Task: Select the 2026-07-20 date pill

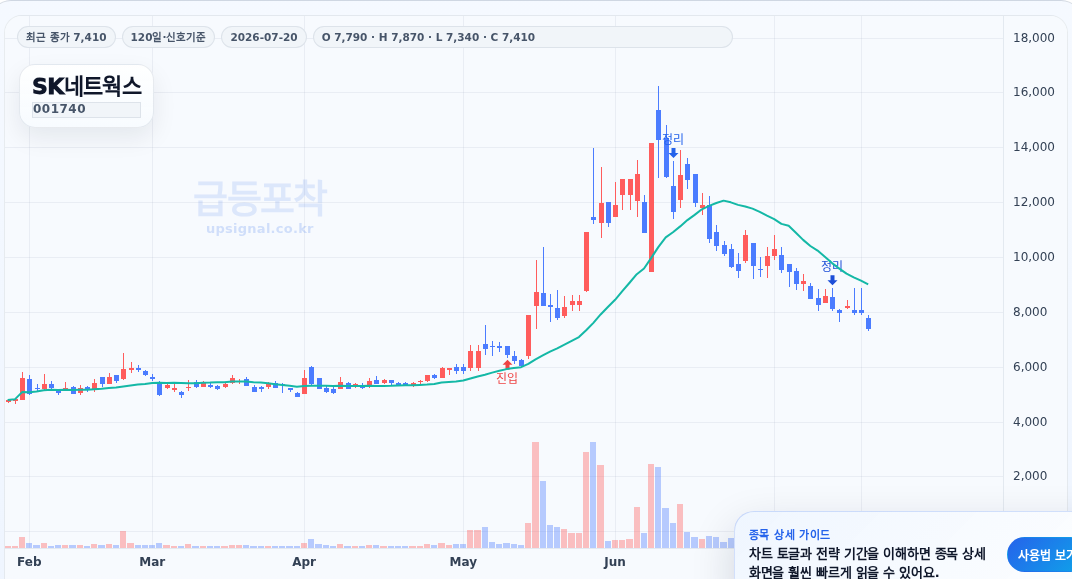Action: [264, 37]
